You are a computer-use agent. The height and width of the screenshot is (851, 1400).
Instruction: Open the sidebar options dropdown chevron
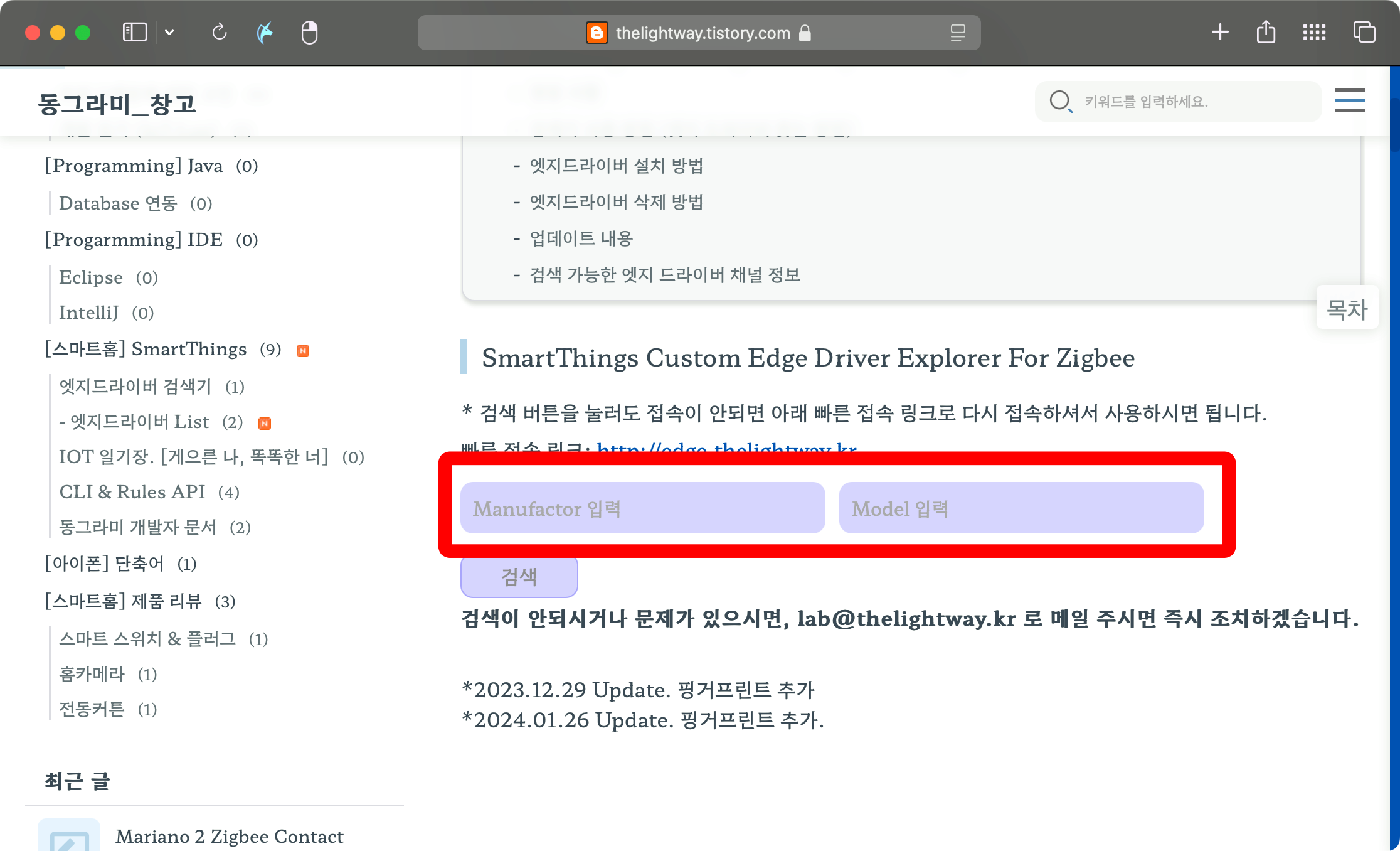169,32
